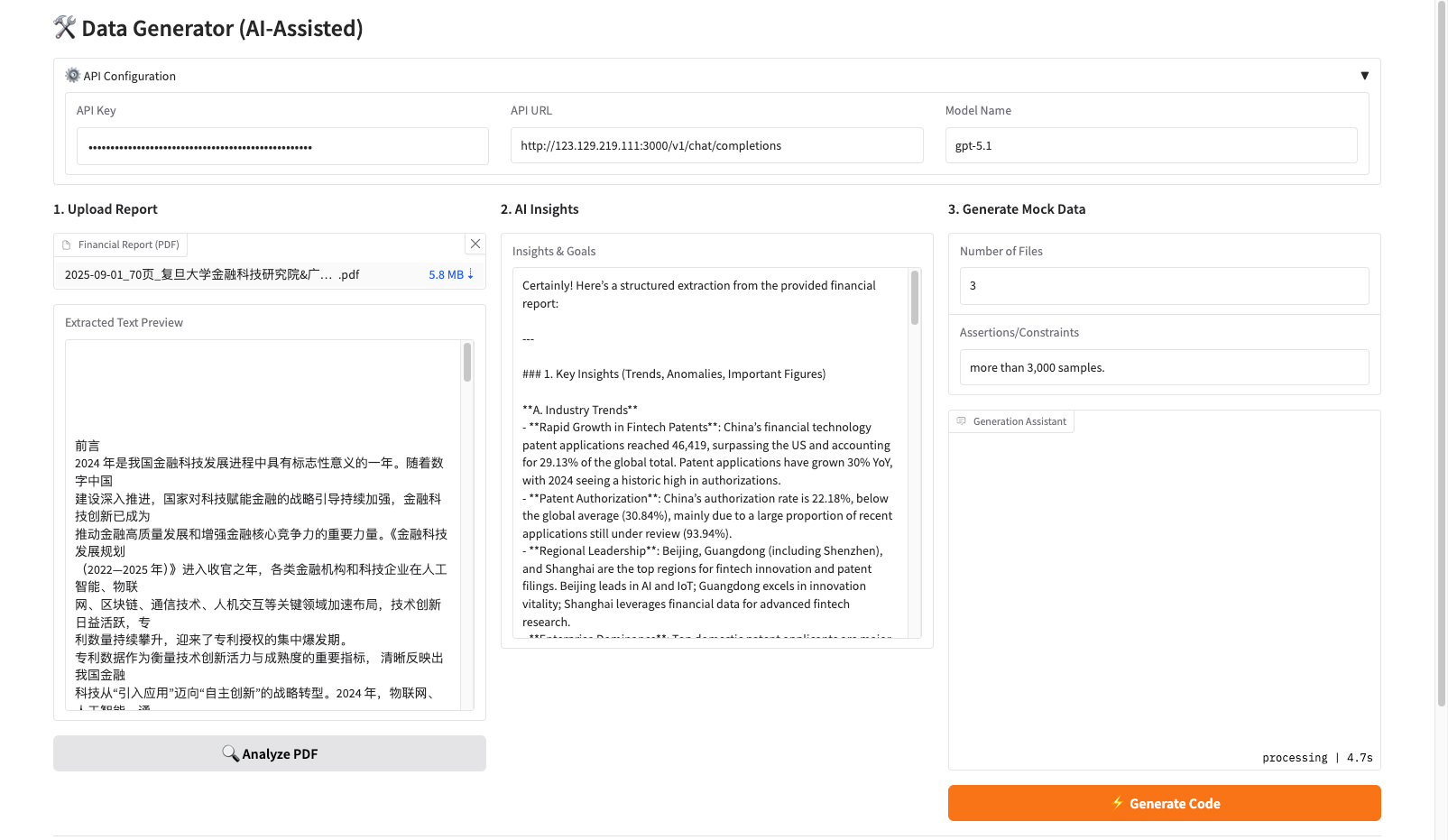Focus the API URL text field

716,145
